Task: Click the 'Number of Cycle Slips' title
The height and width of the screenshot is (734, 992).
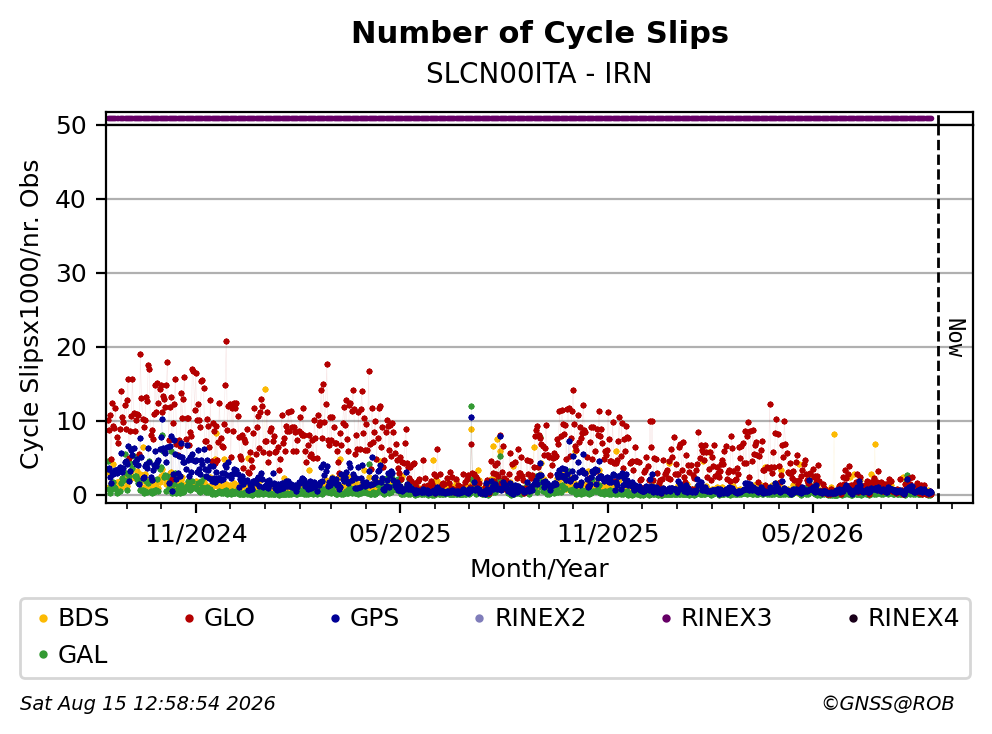Action: [540, 33]
